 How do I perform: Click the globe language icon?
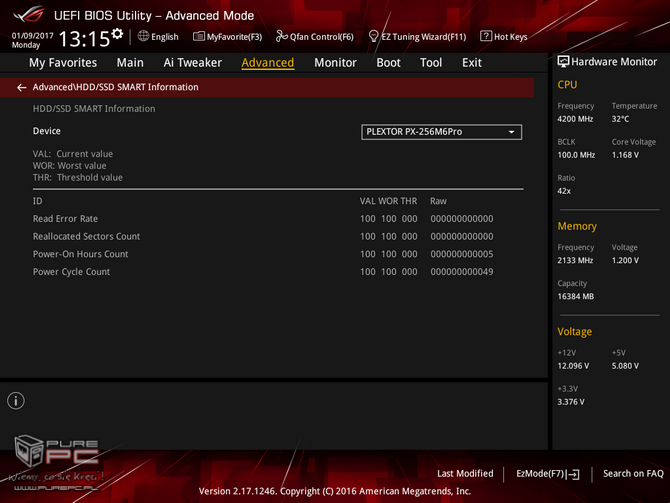point(143,36)
